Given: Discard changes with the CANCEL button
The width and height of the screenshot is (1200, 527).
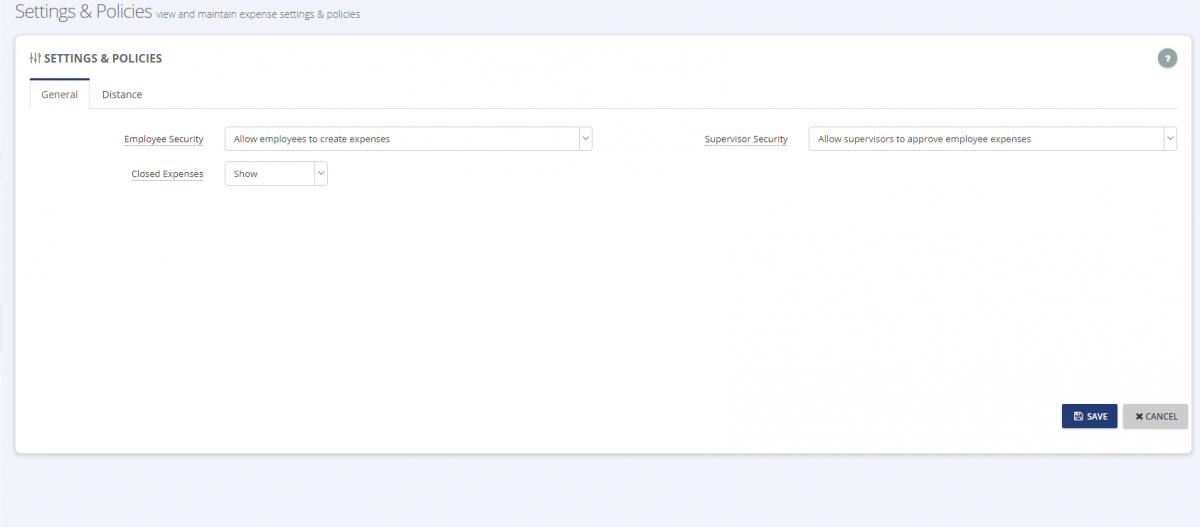Looking at the screenshot, I should point(1155,416).
